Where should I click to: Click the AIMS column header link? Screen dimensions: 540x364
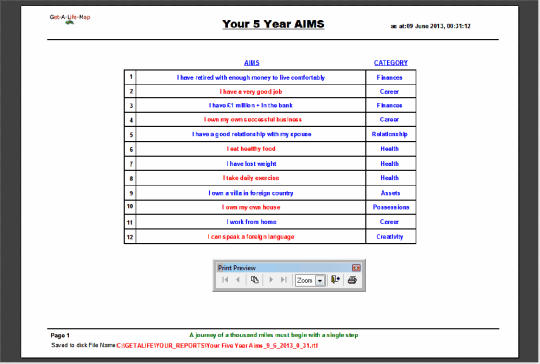(x=252, y=63)
